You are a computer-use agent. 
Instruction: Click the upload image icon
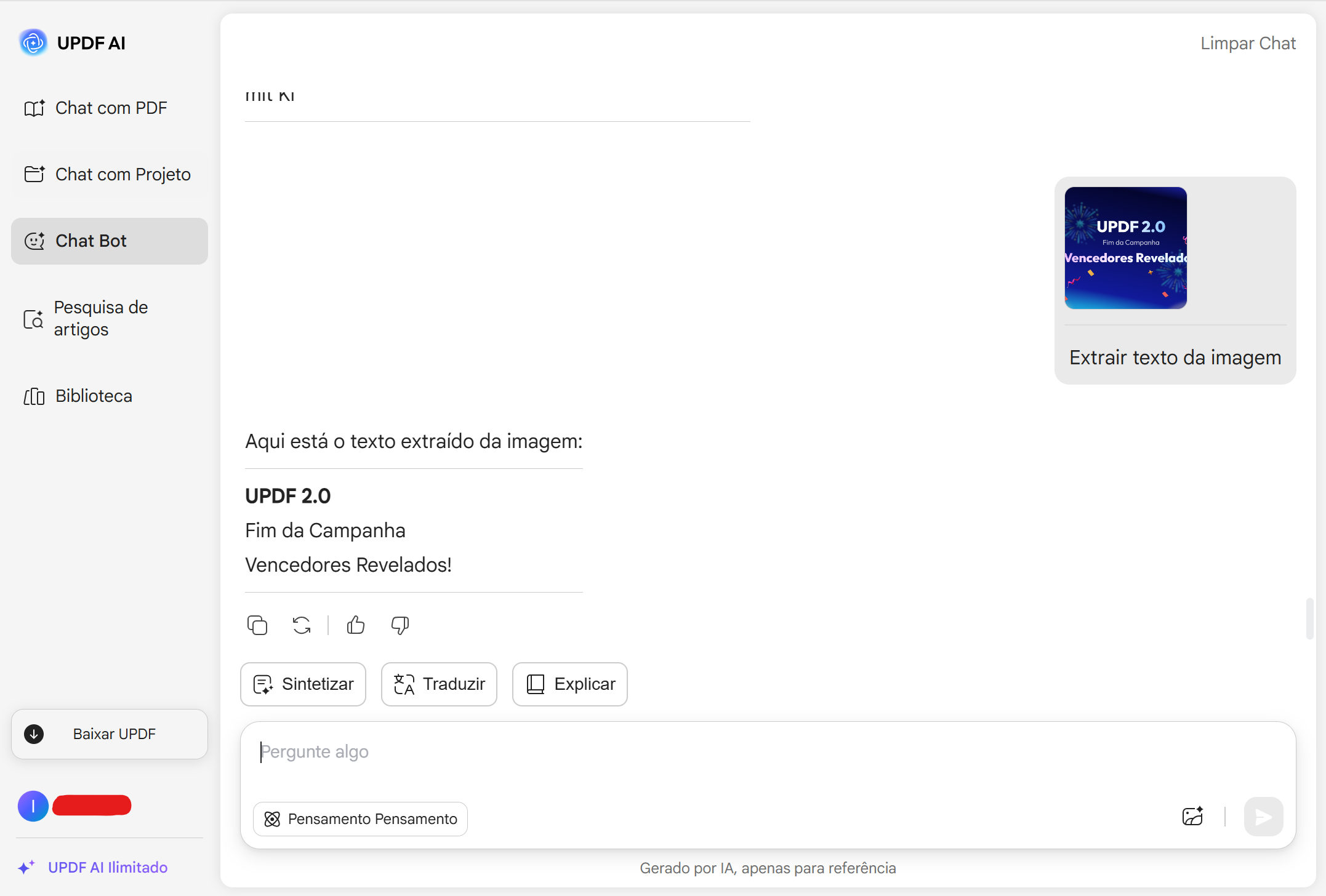(1193, 817)
